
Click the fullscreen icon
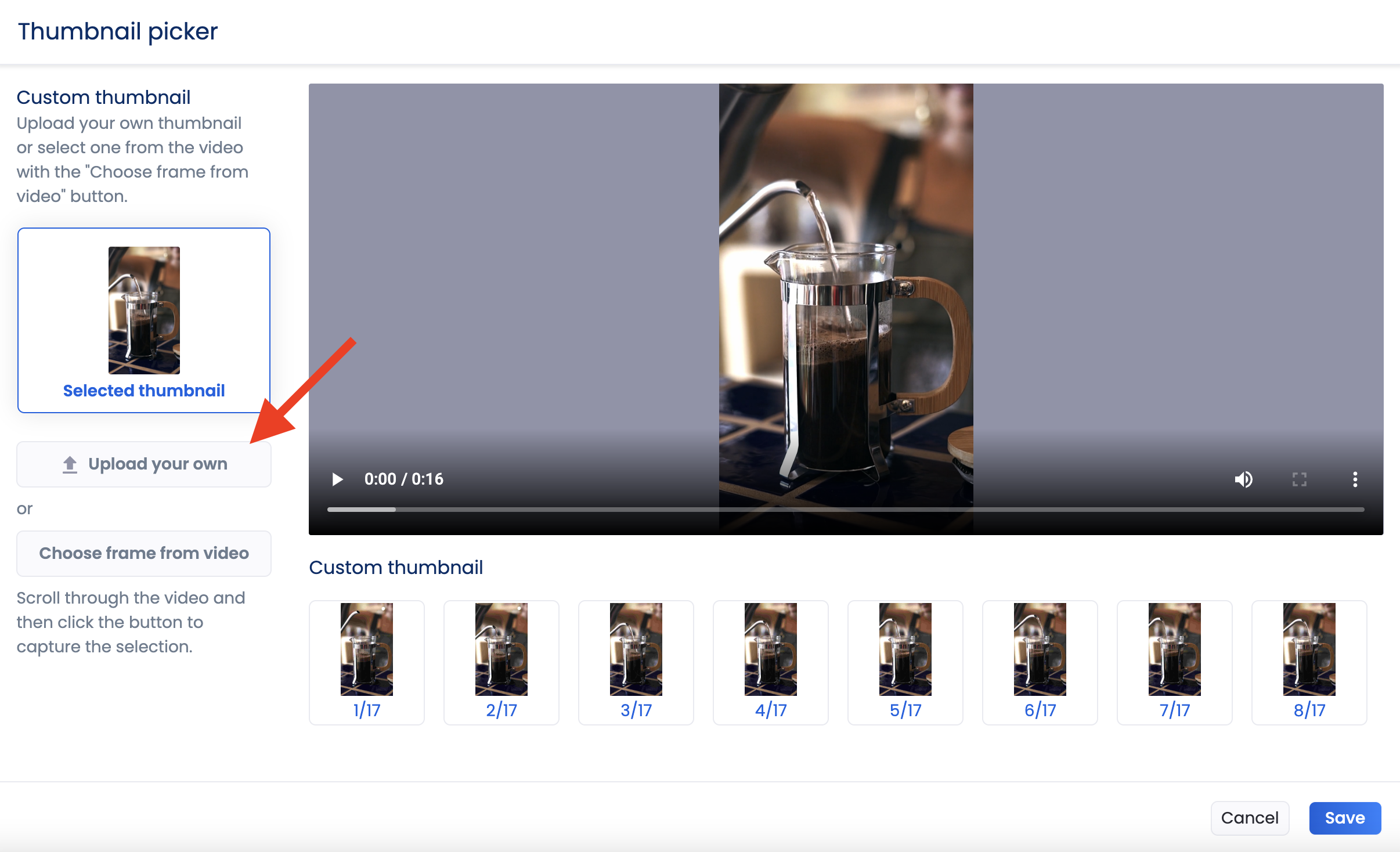tap(1300, 479)
